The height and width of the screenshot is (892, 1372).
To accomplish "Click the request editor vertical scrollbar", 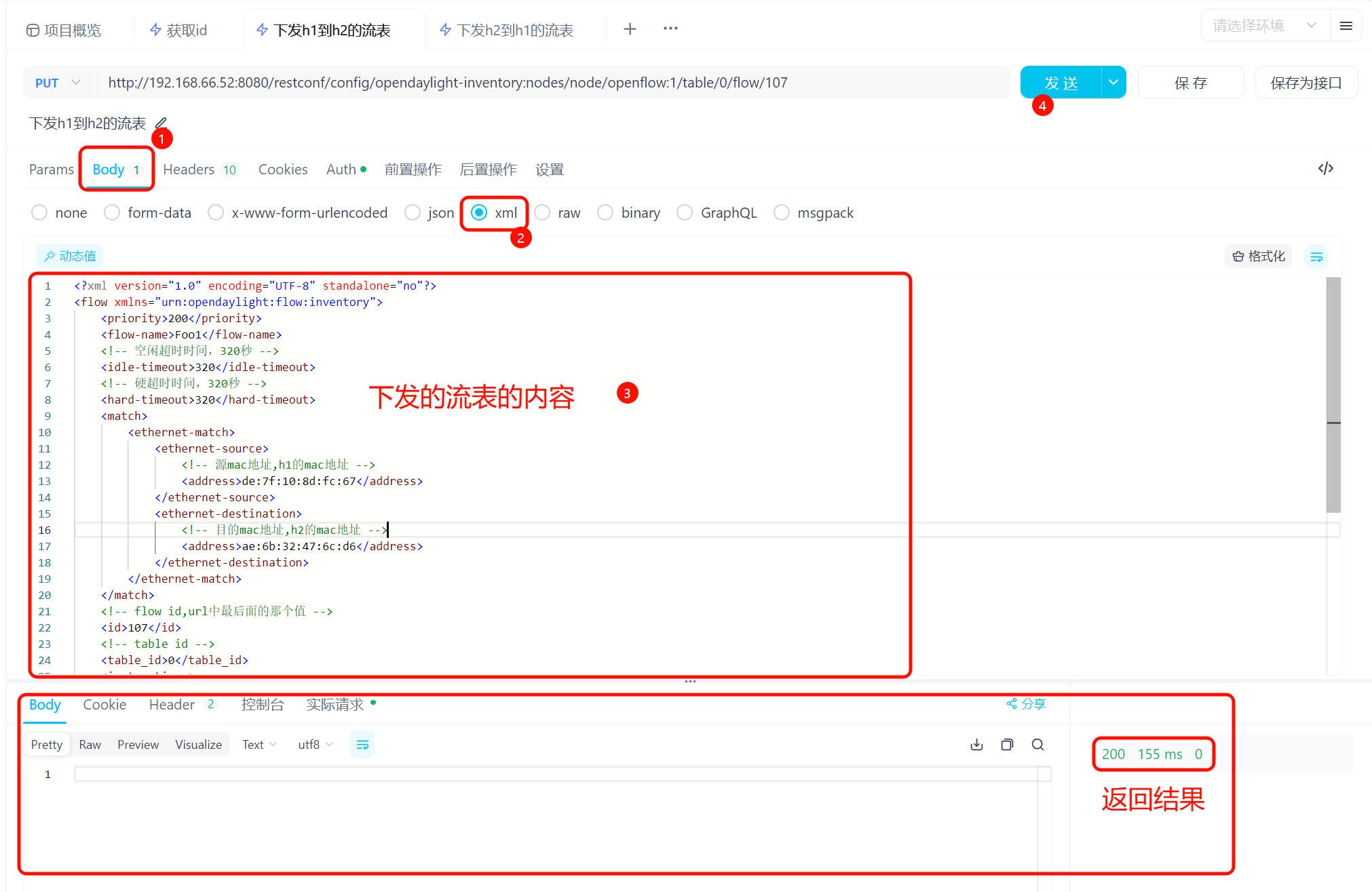I will pos(1333,393).
